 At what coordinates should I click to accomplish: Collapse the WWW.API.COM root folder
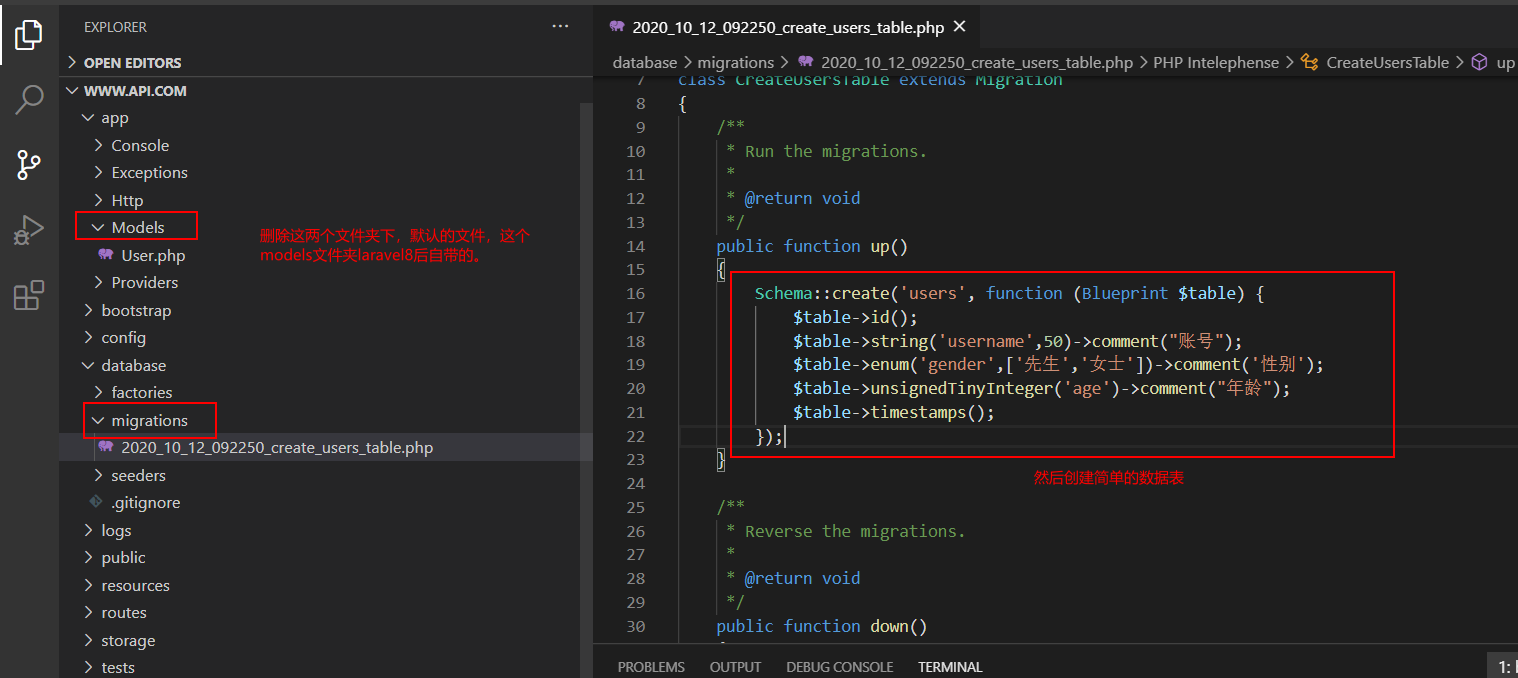point(72,90)
